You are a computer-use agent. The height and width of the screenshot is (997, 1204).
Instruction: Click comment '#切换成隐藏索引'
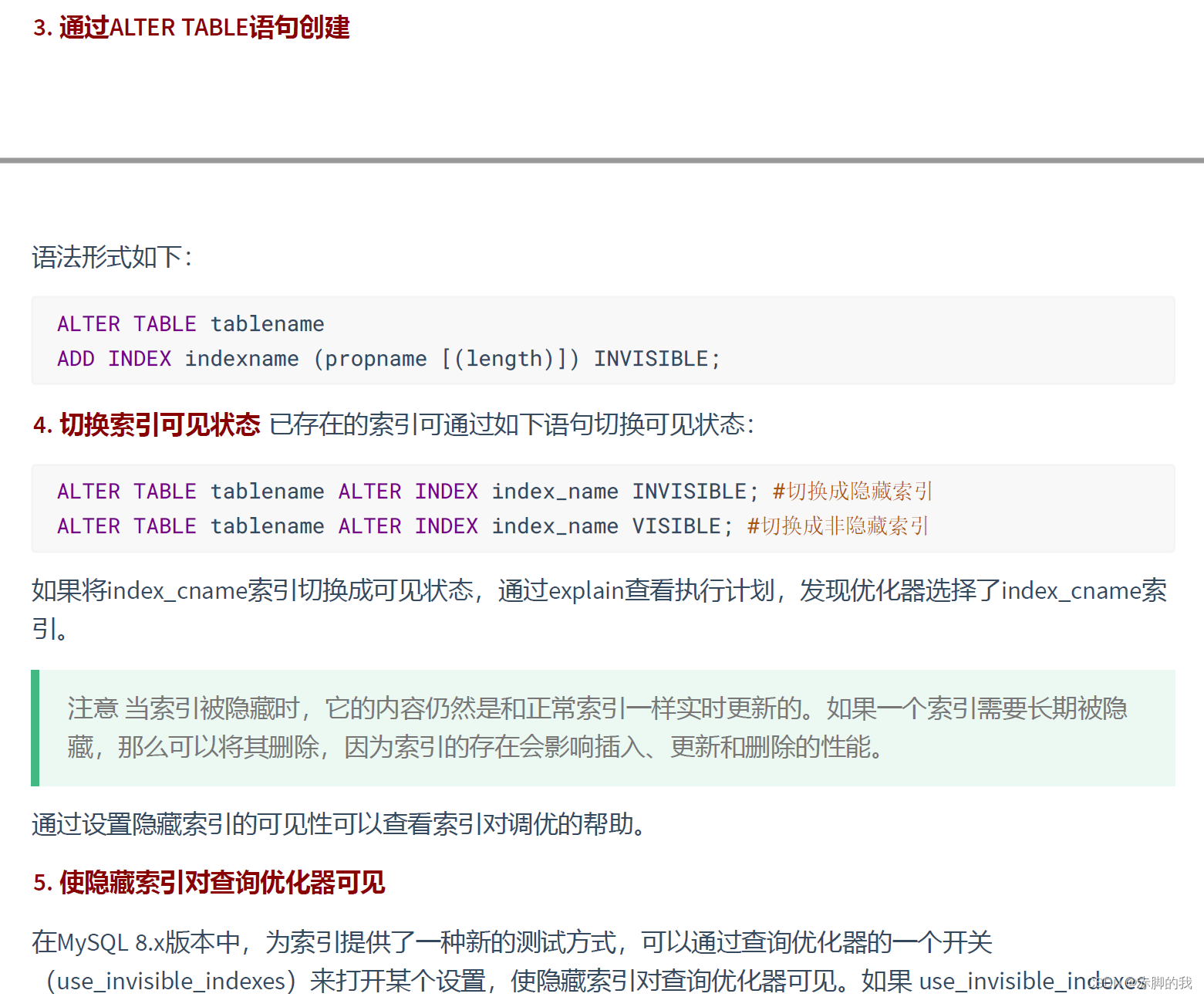point(852,491)
